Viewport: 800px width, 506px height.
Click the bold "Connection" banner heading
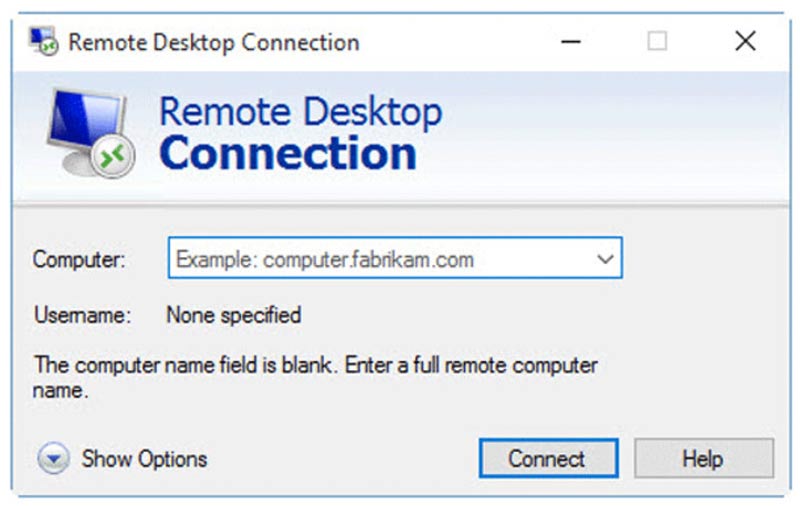(x=287, y=154)
